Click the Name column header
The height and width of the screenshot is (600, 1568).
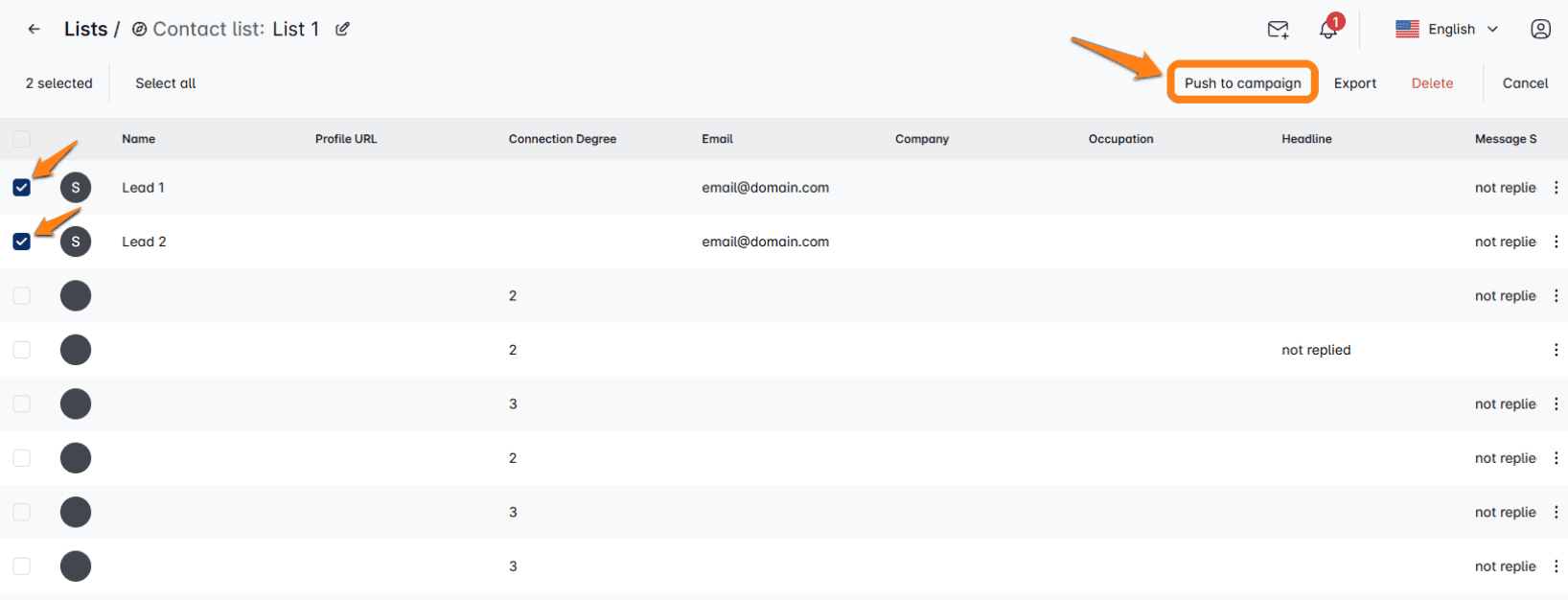(x=138, y=139)
